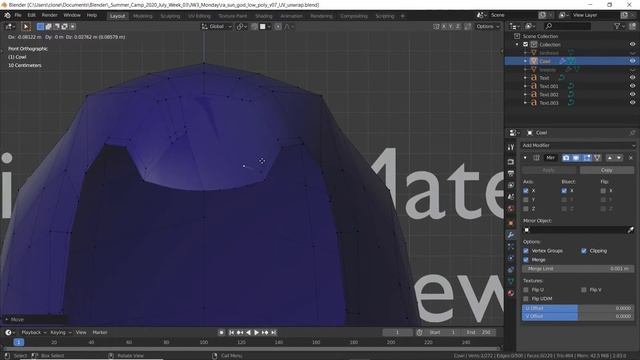Image resolution: width=640 pixels, height=360 pixels.
Task: Open the viewport Options dropdown
Action: coord(488,27)
